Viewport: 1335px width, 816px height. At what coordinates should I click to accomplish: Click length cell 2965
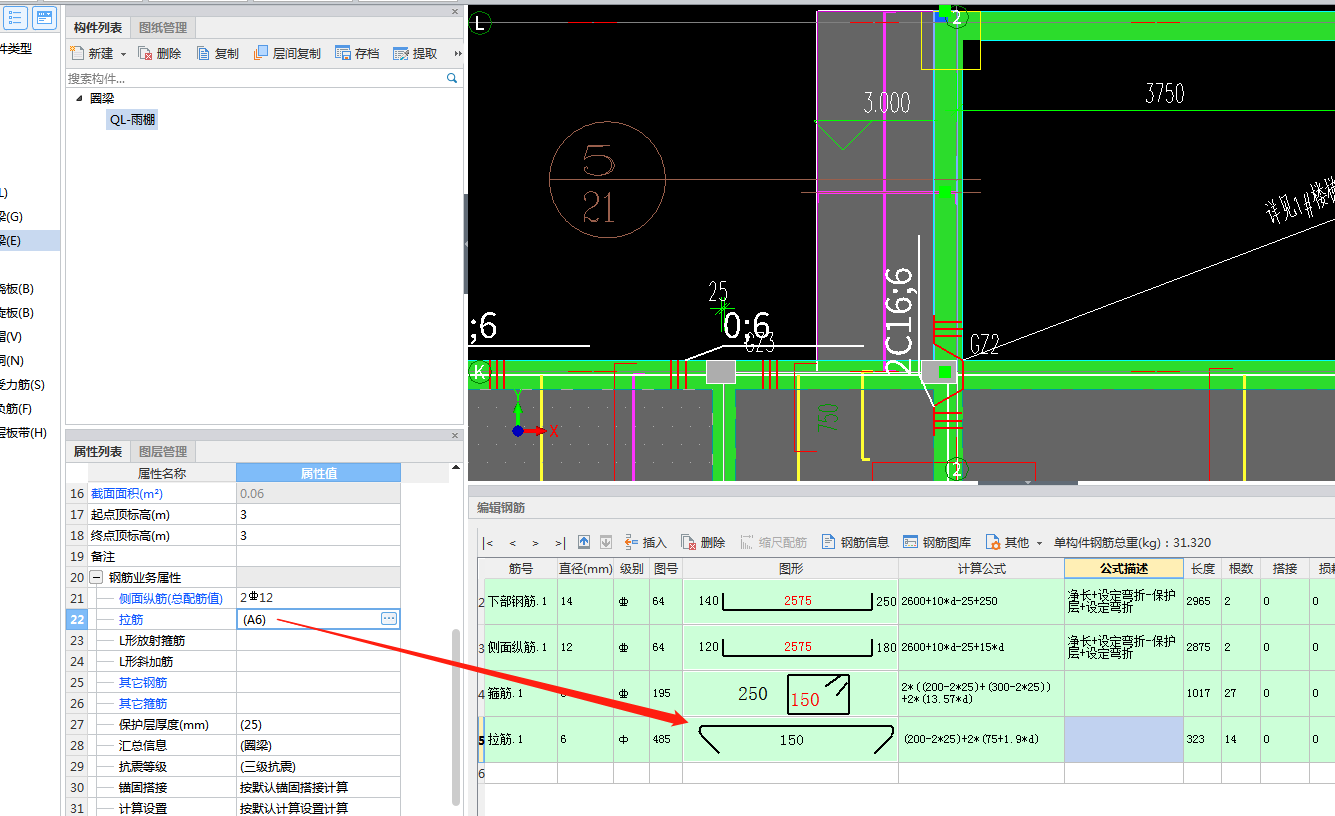tap(1204, 602)
